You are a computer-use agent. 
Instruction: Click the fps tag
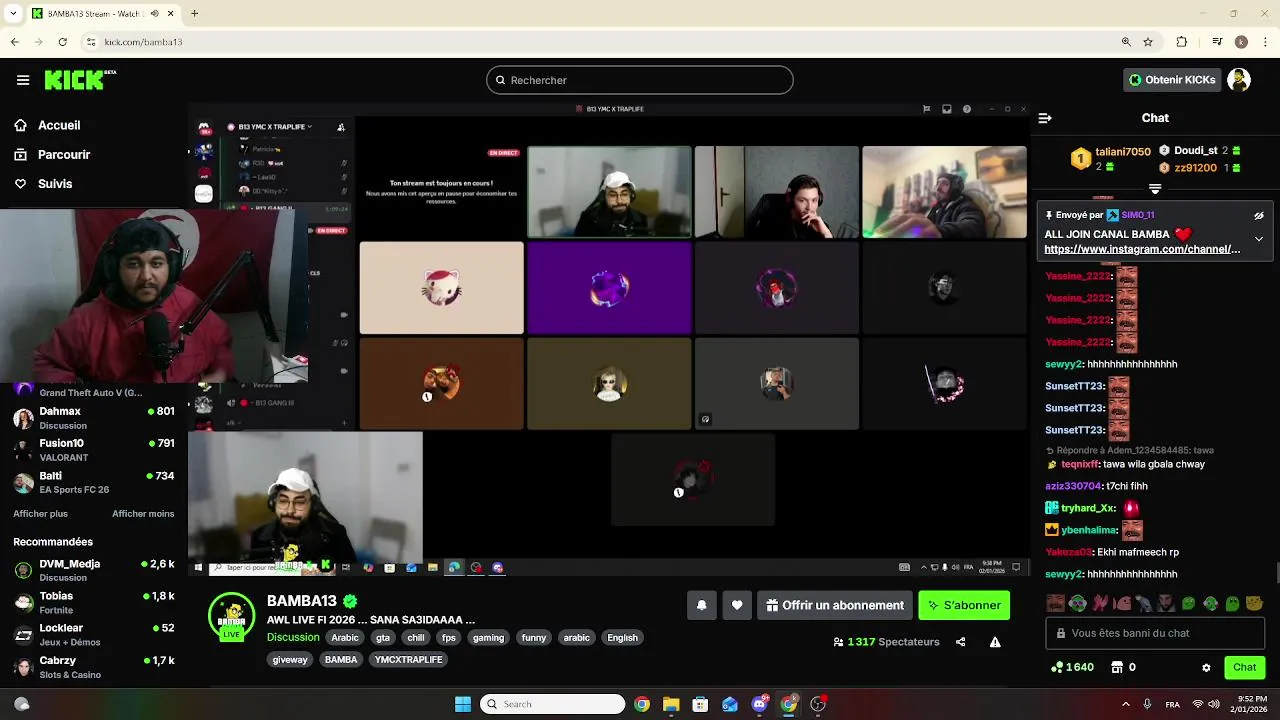449,638
